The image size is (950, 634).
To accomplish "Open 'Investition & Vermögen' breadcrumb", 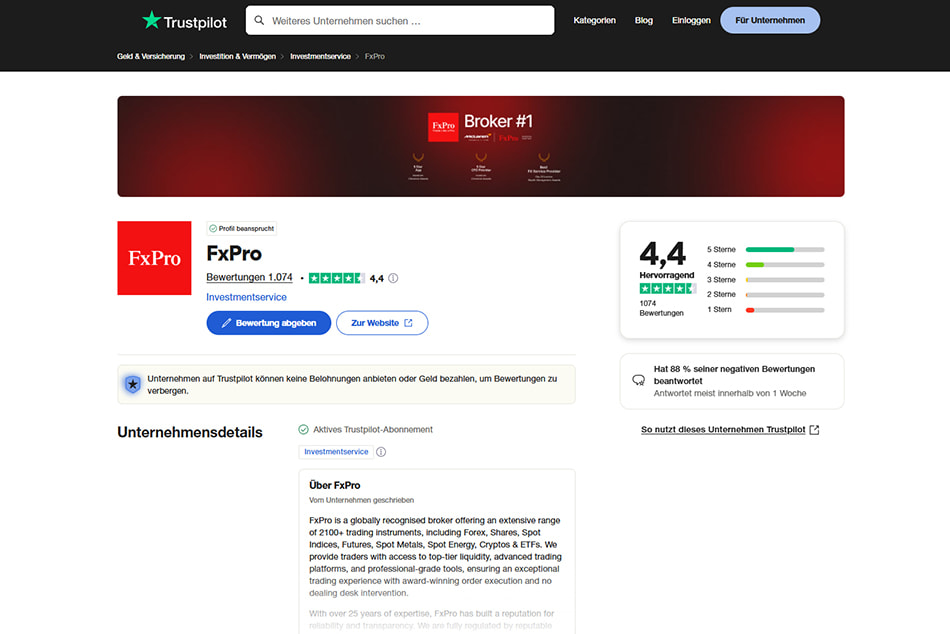I will (x=238, y=56).
